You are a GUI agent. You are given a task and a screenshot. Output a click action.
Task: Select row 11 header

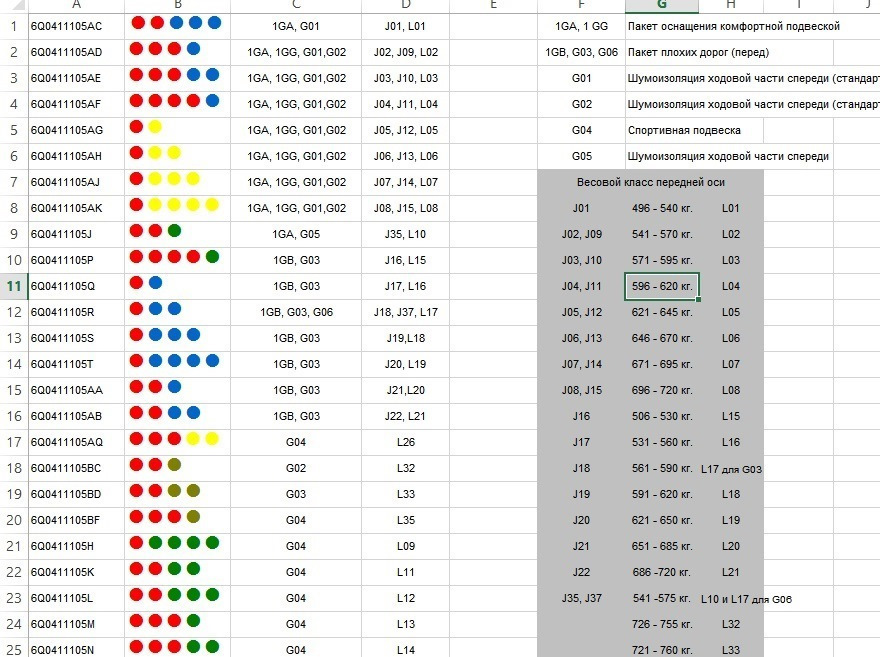pyautogui.click(x=13, y=286)
